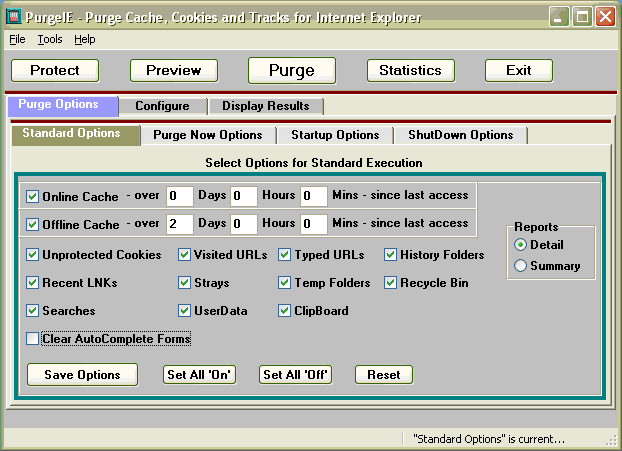Open the ShutDown Options sub-tab
Image resolution: width=622 pixels, height=451 pixels.
(461, 135)
